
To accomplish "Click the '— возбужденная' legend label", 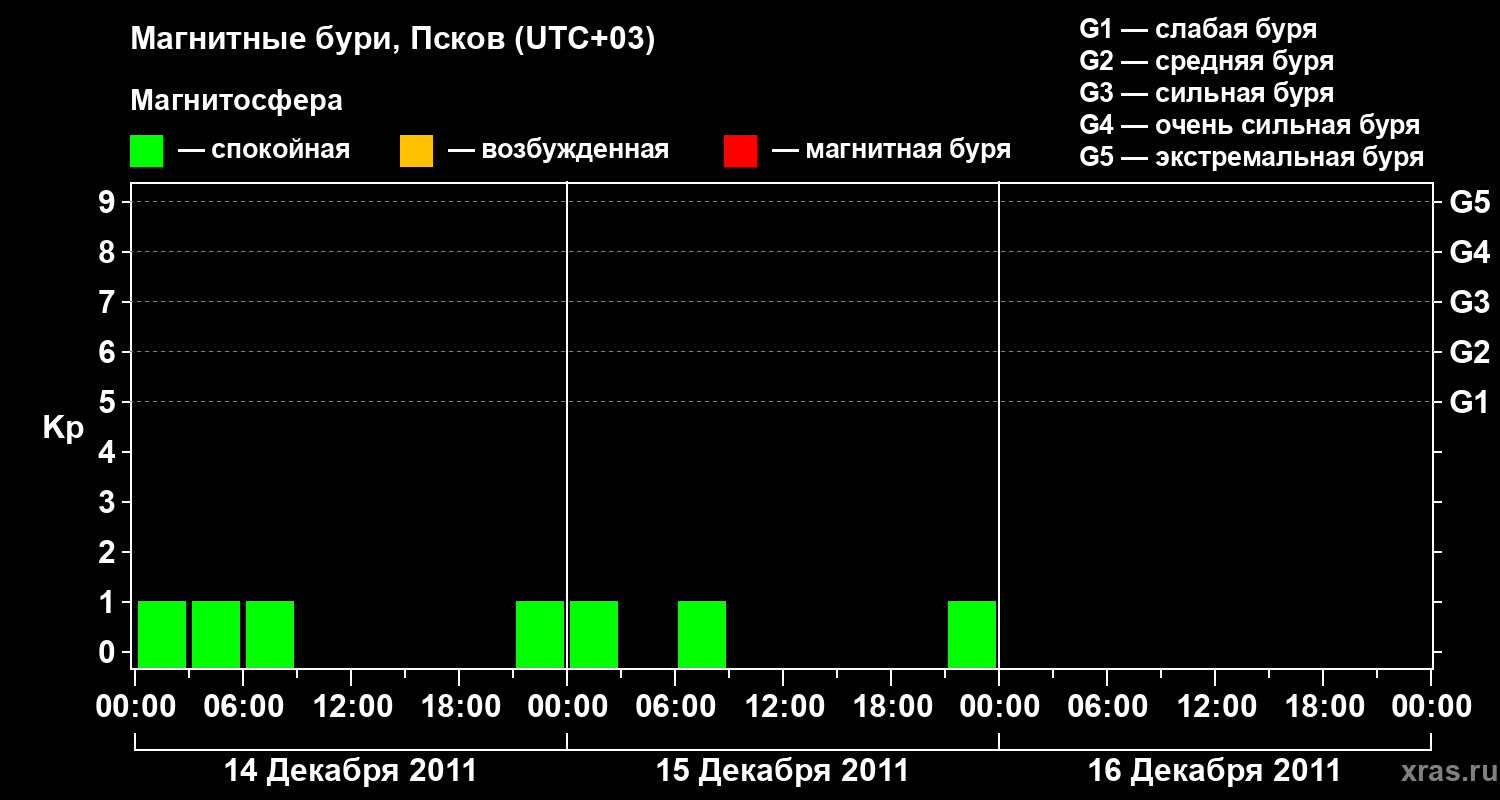I will coord(558,150).
